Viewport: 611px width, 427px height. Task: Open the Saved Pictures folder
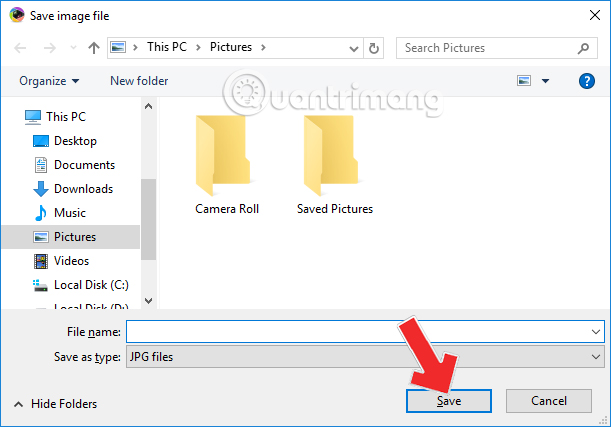coord(334,165)
